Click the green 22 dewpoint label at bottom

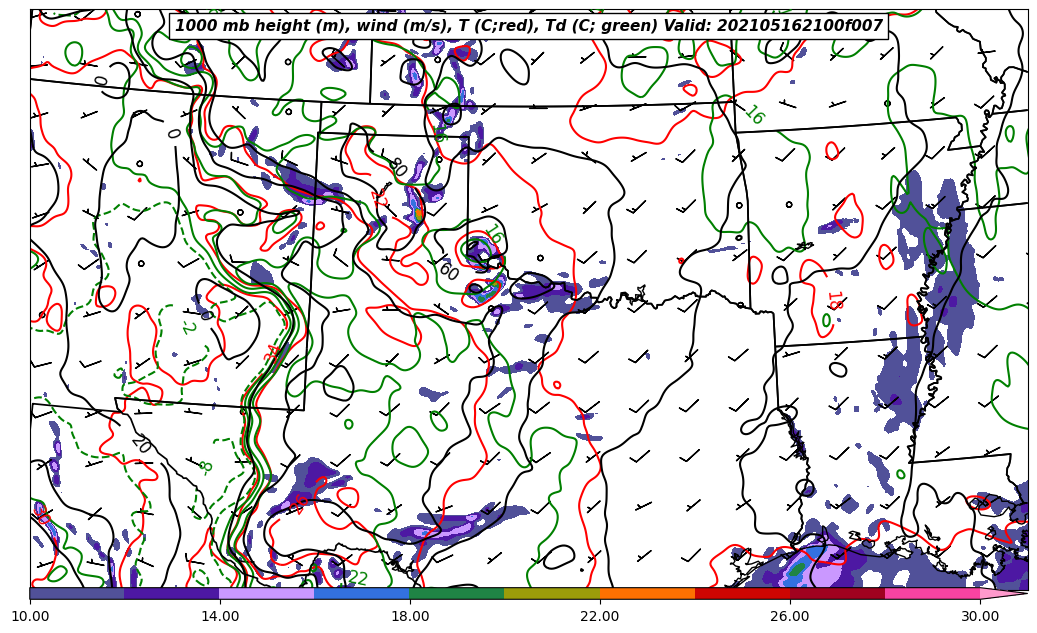click(357, 578)
